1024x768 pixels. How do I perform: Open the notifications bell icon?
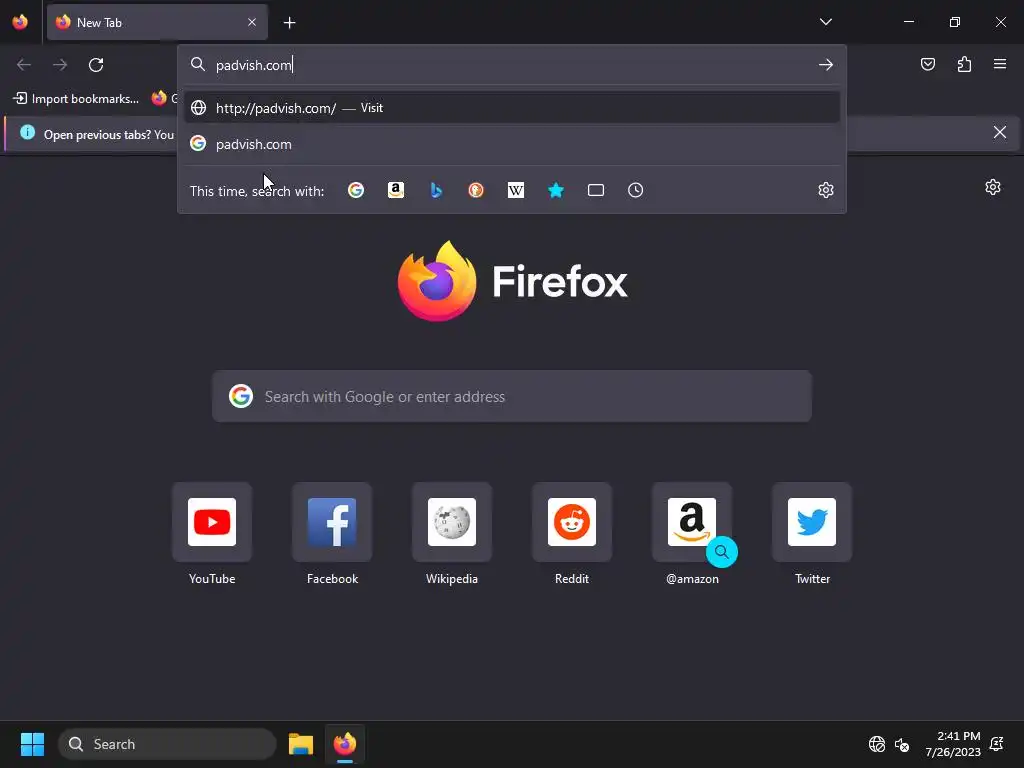997,744
